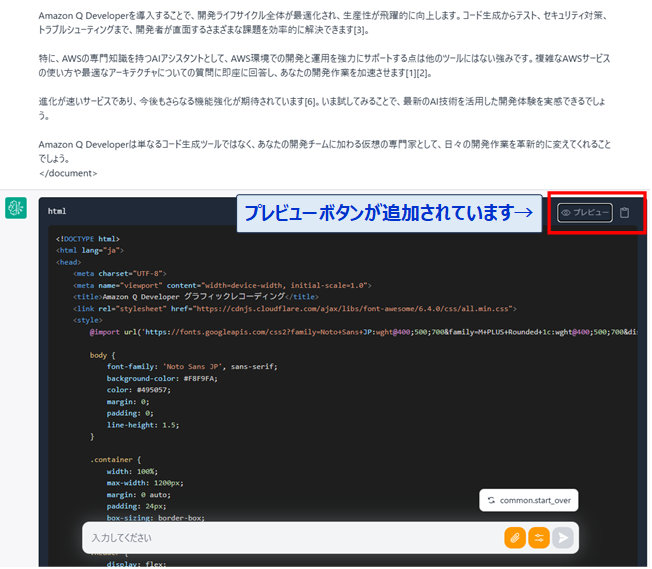Click the 'body {' code line
652x569 pixels.
pyautogui.click(x=102, y=355)
